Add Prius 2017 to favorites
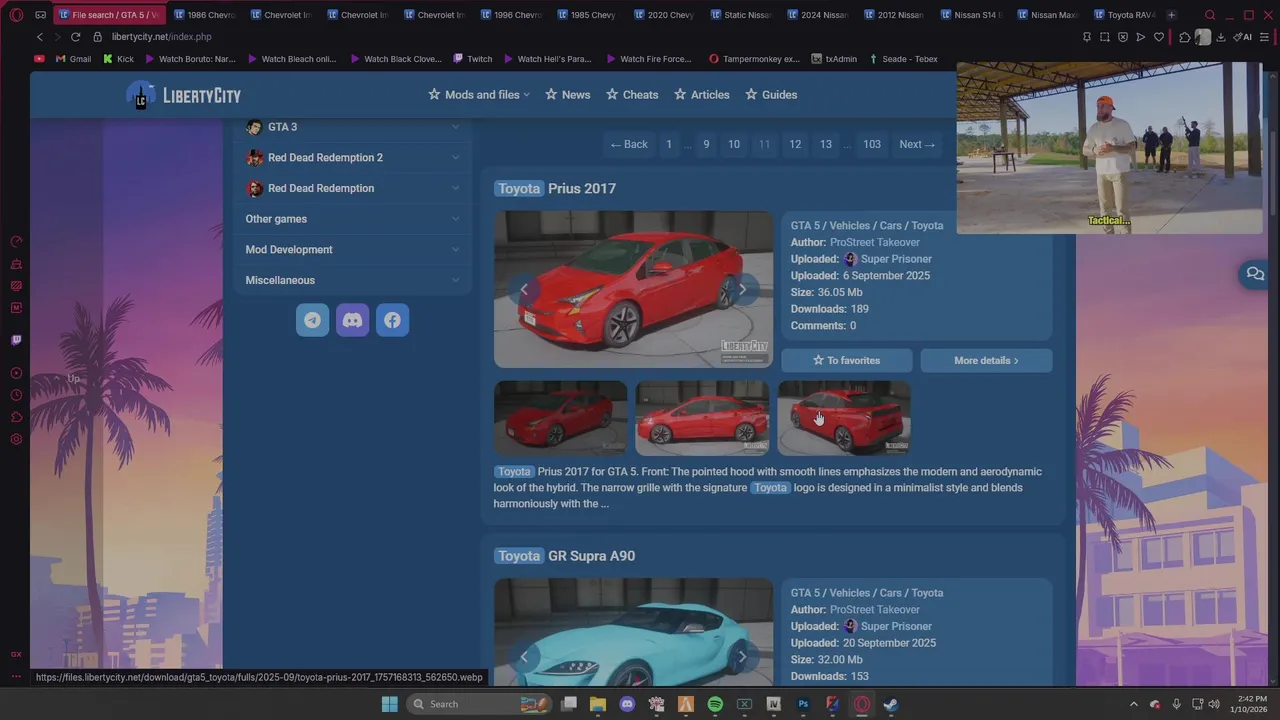Viewport: 1280px width, 720px height. tap(846, 360)
